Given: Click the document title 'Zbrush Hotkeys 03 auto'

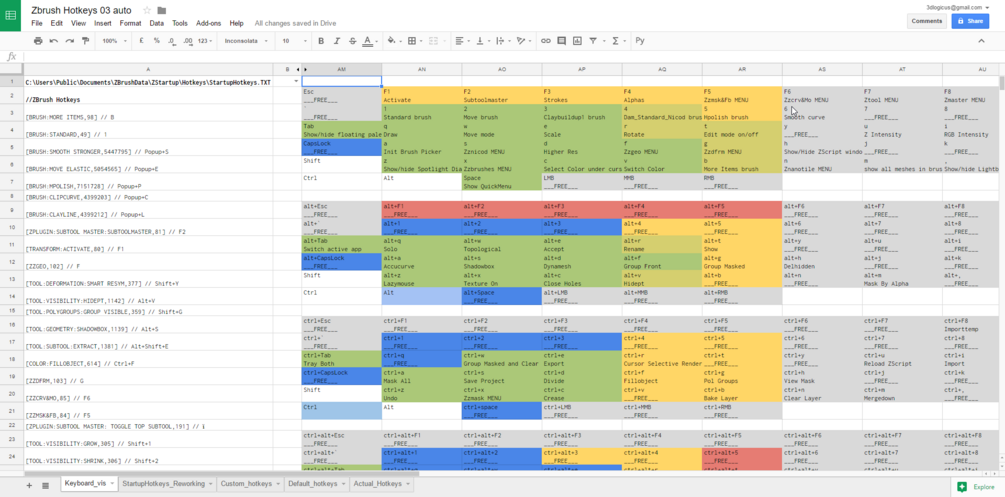Looking at the screenshot, I should pyautogui.click(x=83, y=10).
